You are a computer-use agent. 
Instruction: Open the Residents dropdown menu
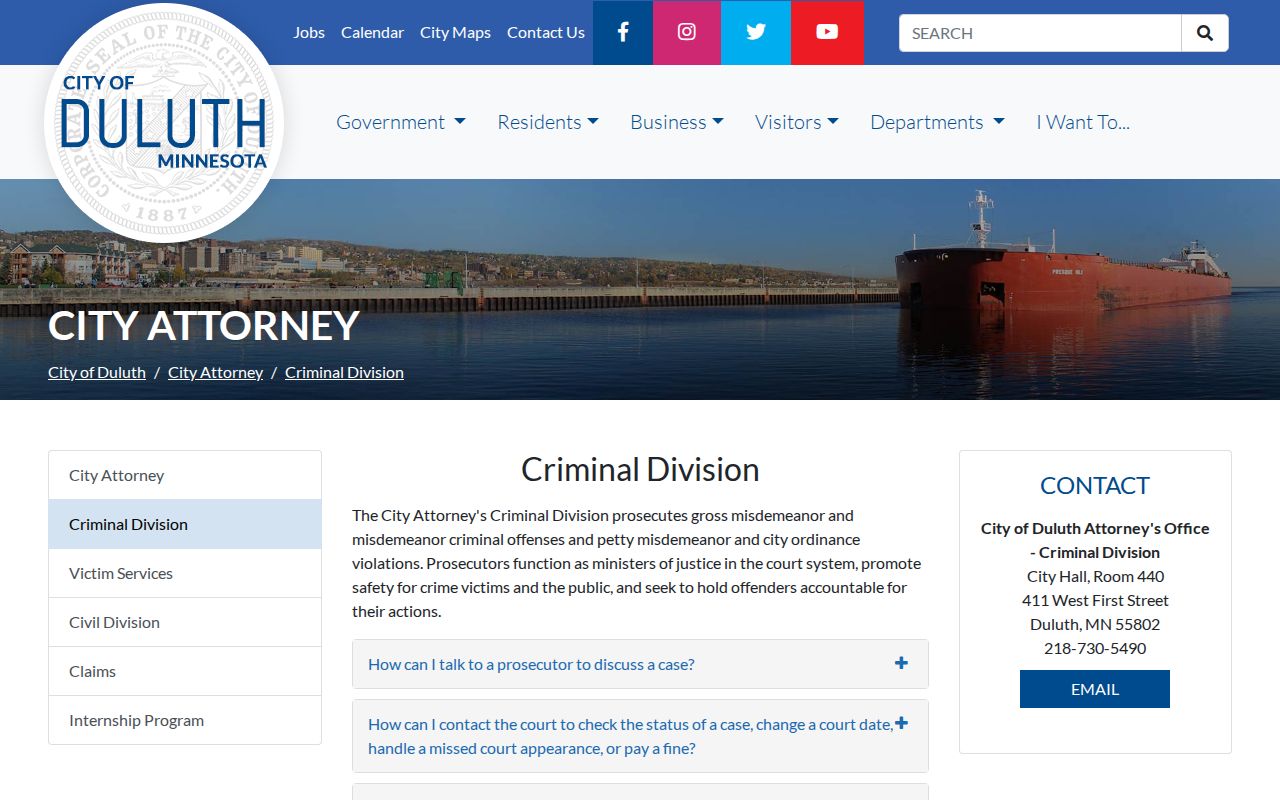click(548, 122)
